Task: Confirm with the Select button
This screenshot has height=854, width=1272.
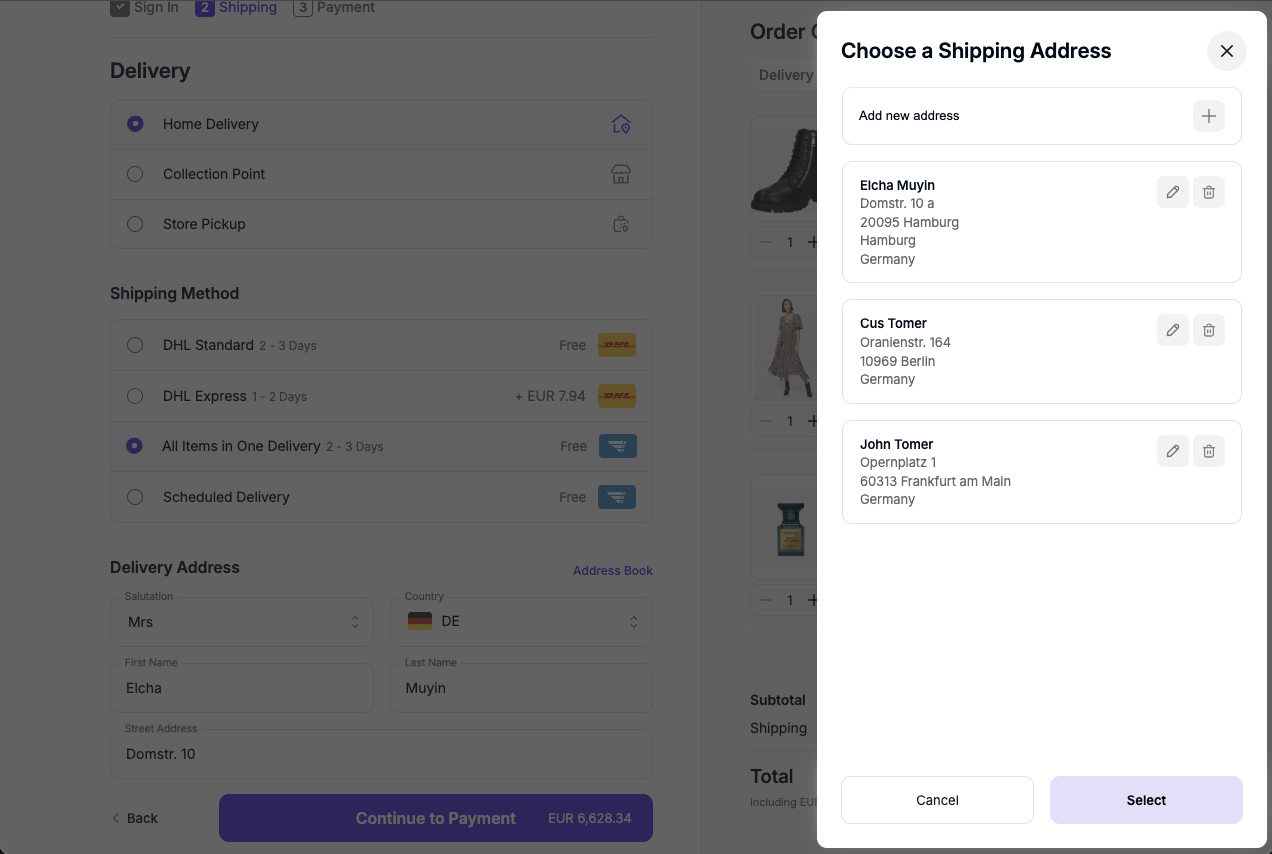Action: (x=1146, y=800)
